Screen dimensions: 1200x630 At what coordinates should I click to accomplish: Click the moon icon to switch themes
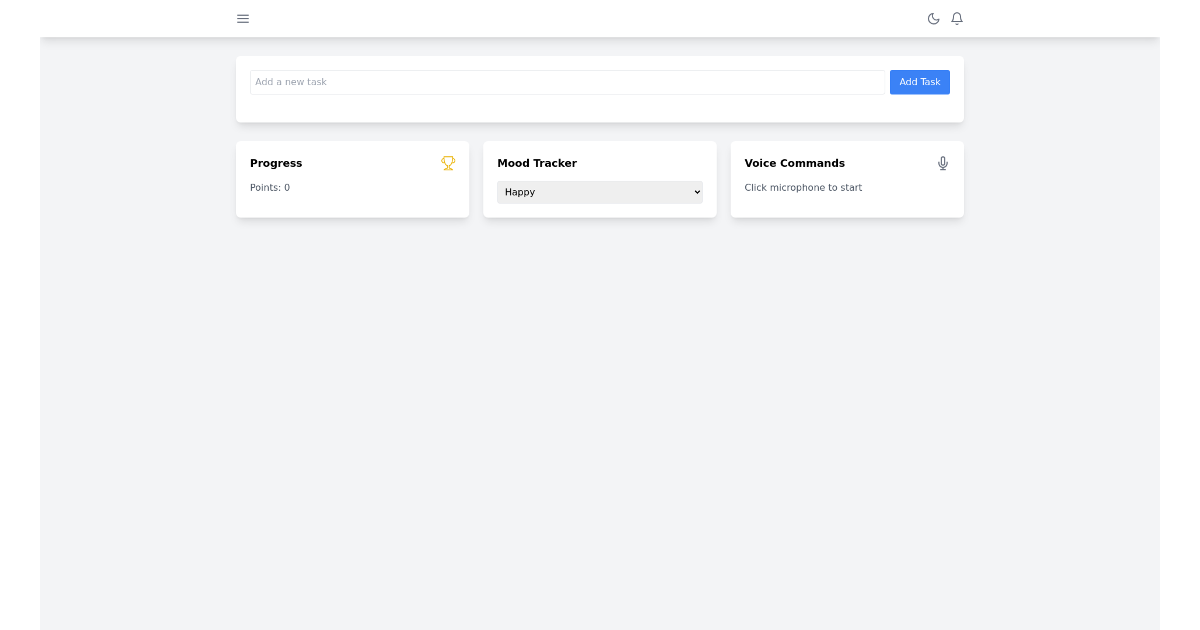933,18
